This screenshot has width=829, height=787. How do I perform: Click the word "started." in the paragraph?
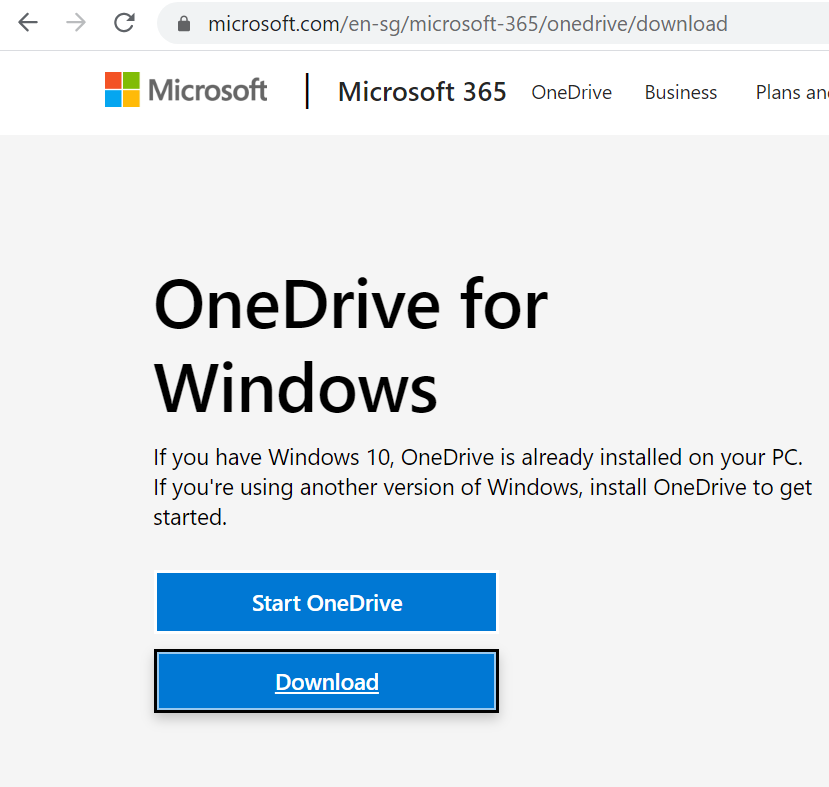[x=190, y=517]
